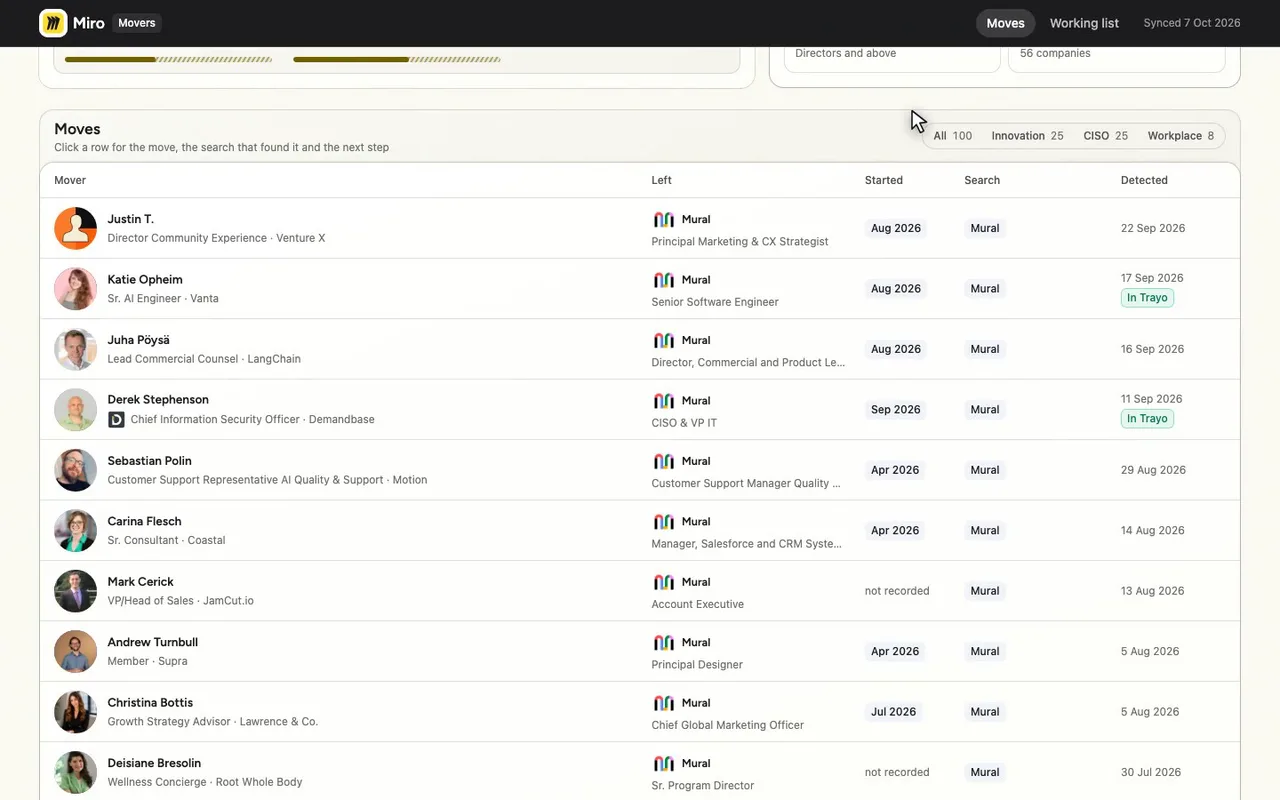Click Katie Opheim's profile photo

76,289
